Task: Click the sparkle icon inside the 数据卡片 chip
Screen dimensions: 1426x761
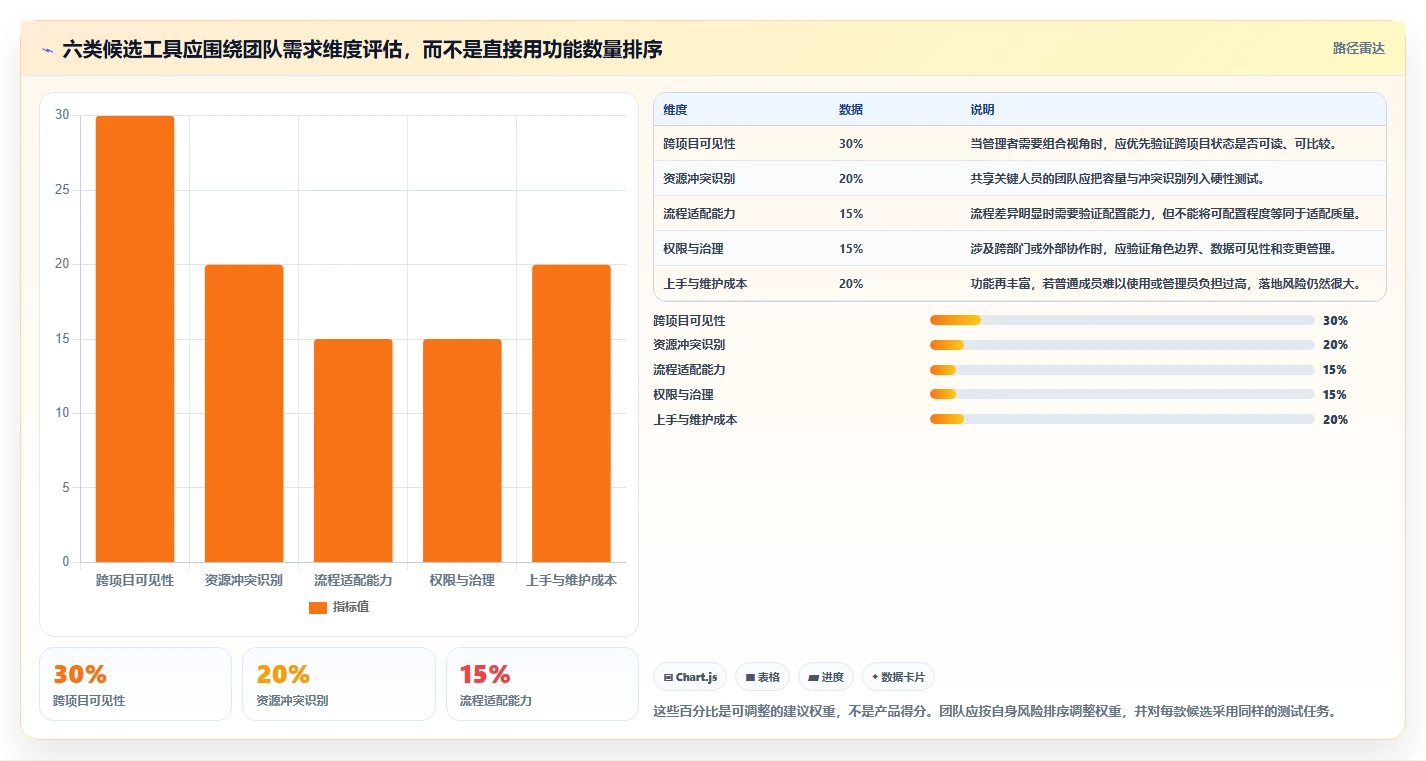Action: tap(875, 677)
